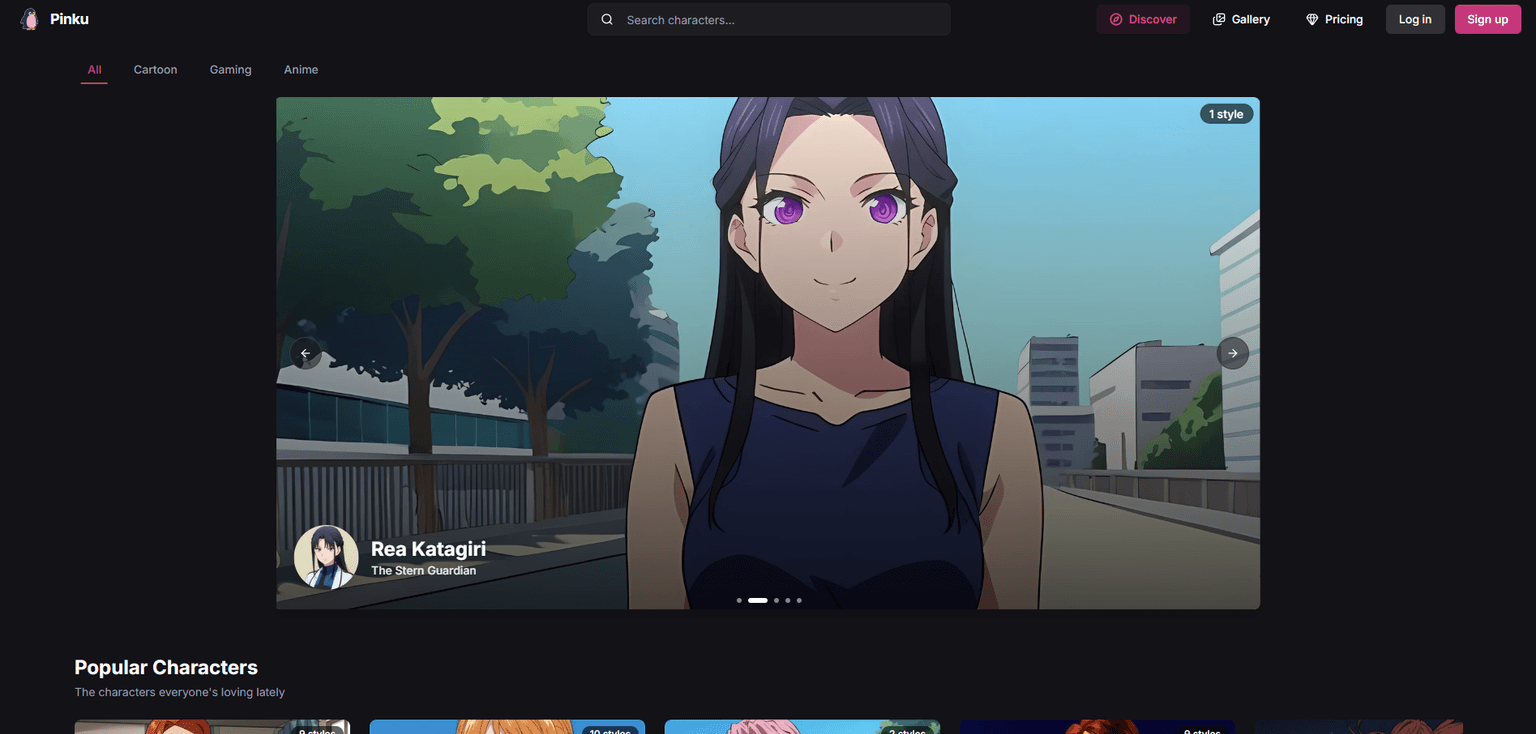Viewport: 1536px width, 734px height.
Task: Select the last carousel dot indicator
Action: tap(798, 600)
